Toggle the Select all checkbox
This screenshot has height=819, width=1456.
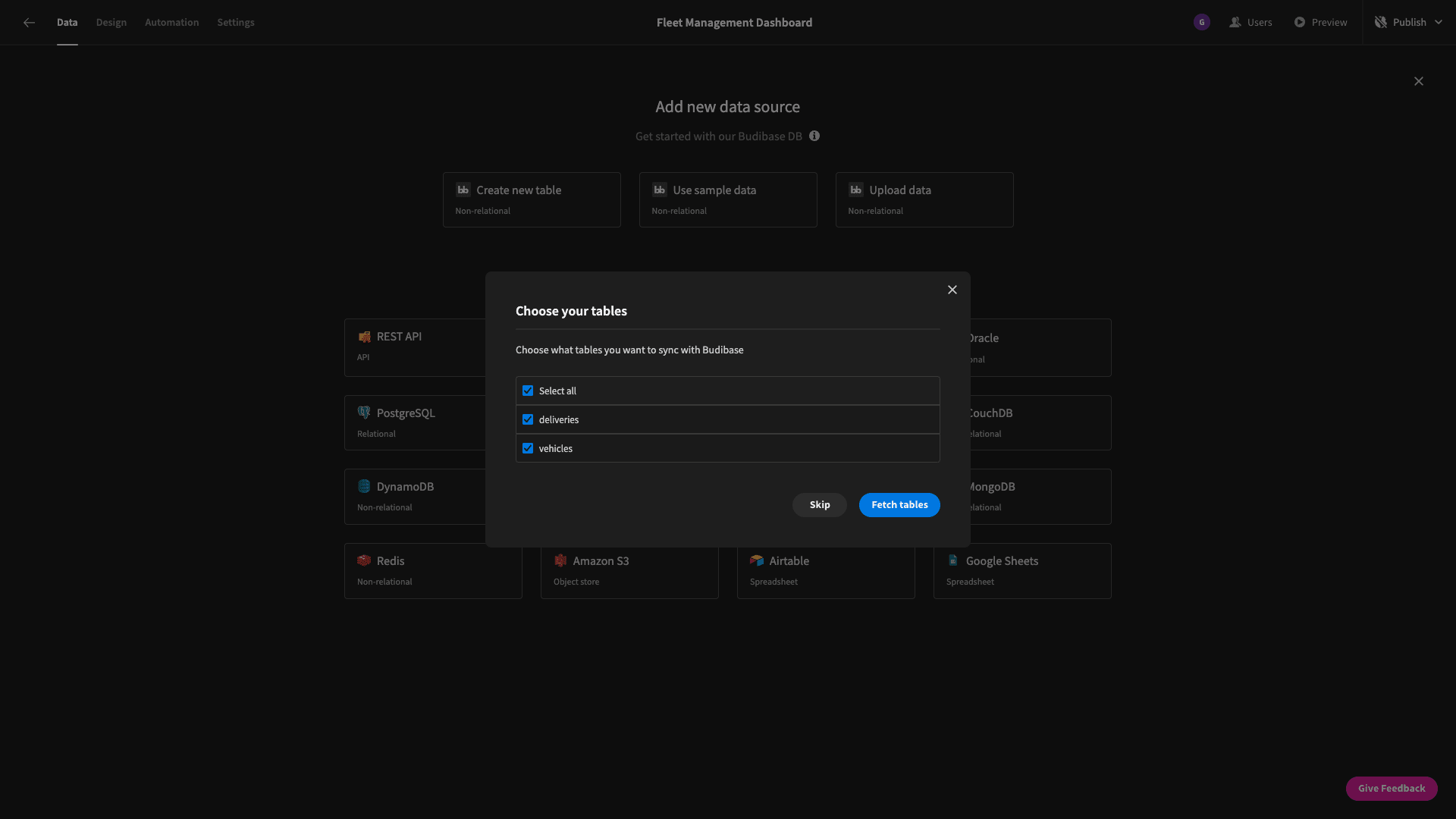(x=528, y=391)
